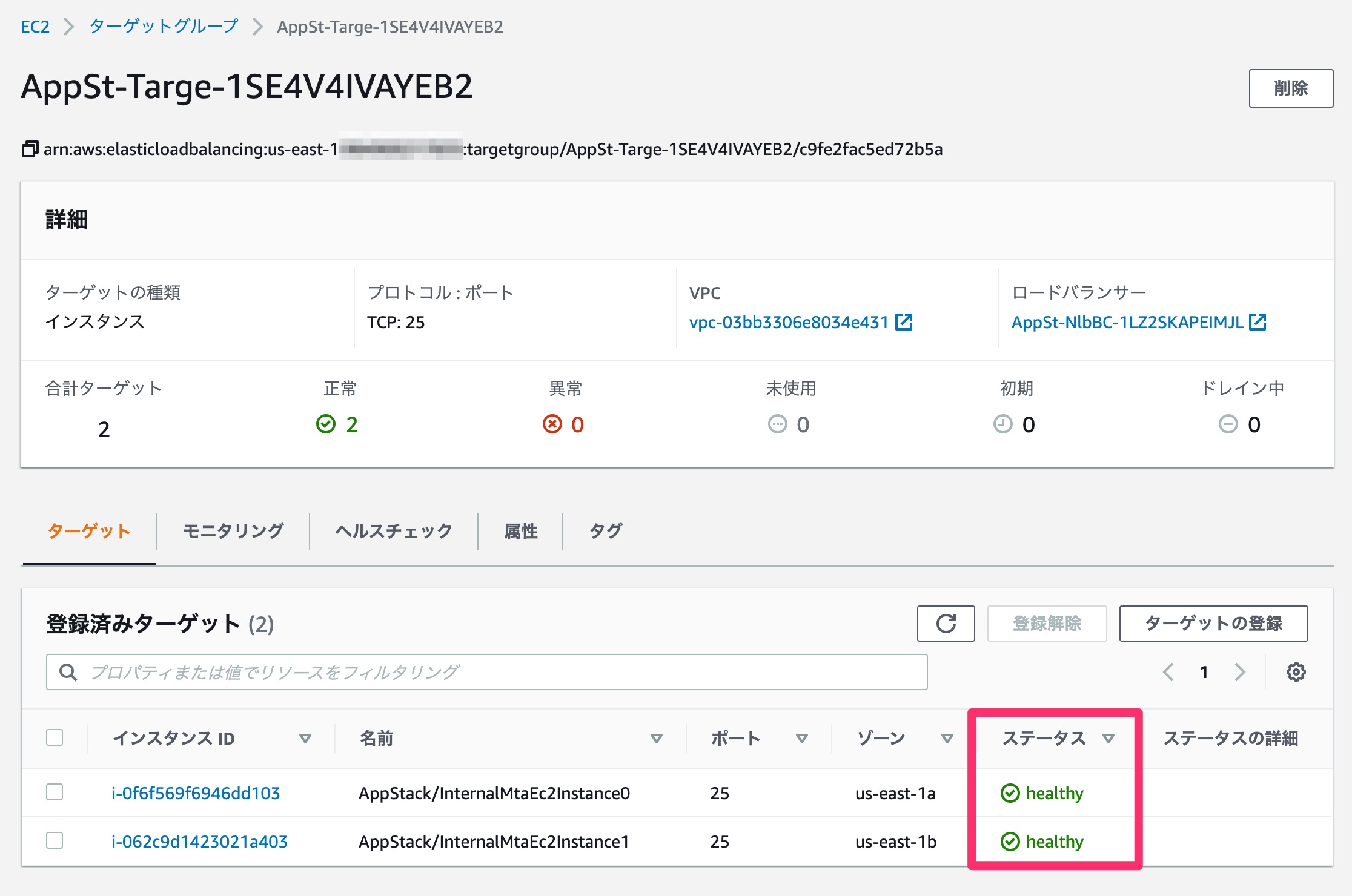This screenshot has height=896, width=1352.
Task: Check instance i-0f6f569f6946dd103 row
Action: click(55, 792)
